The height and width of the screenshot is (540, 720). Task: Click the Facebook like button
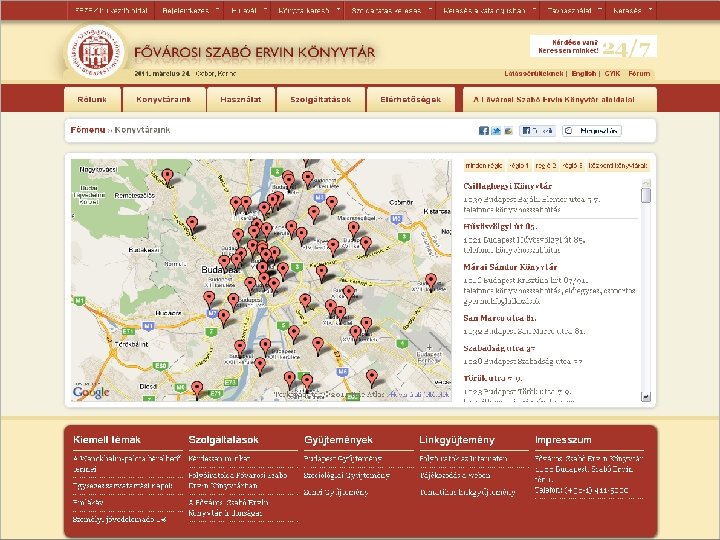pyautogui.click(x=538, y=131)
